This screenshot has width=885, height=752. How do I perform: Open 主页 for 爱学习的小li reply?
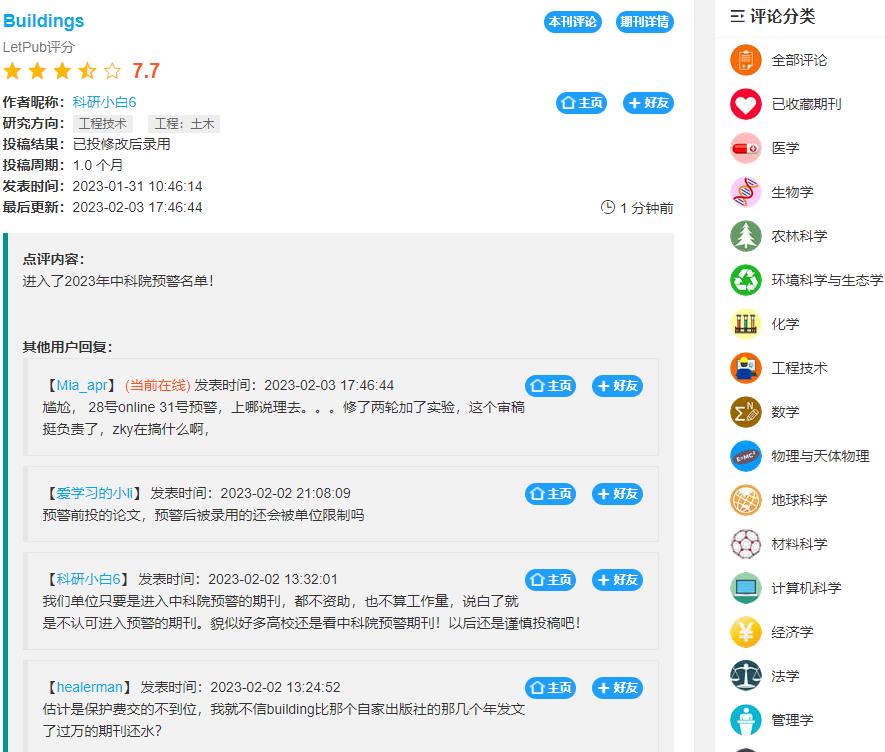click(x=550, y=494)
